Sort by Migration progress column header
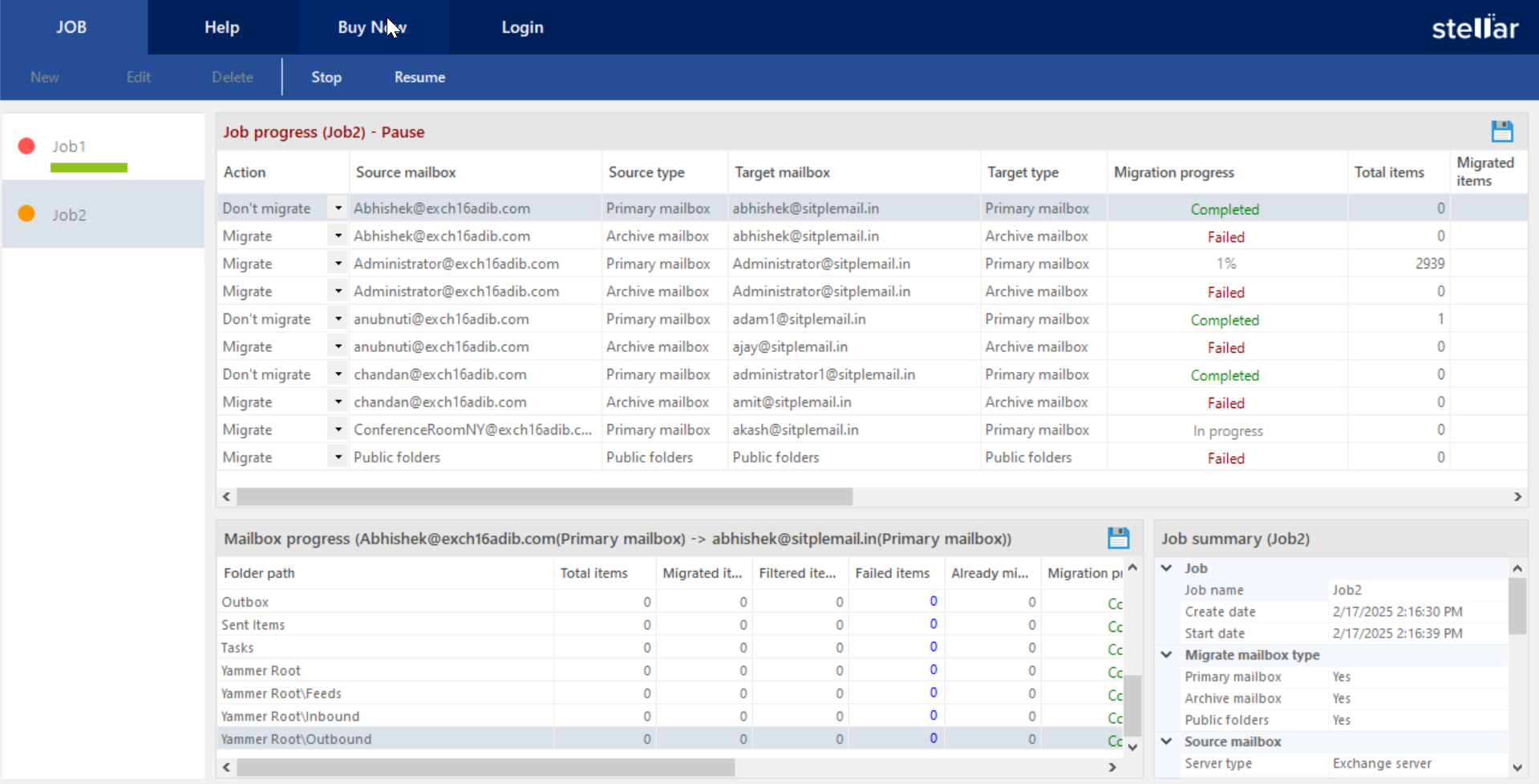1539x784 pixels. (1227, 172)
